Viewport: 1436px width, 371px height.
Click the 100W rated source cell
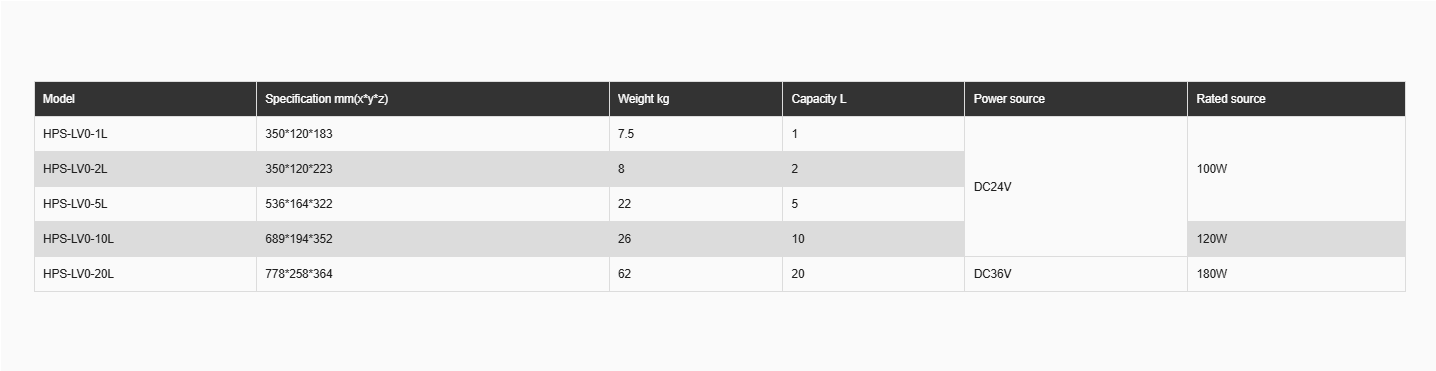click(1297, 169)
